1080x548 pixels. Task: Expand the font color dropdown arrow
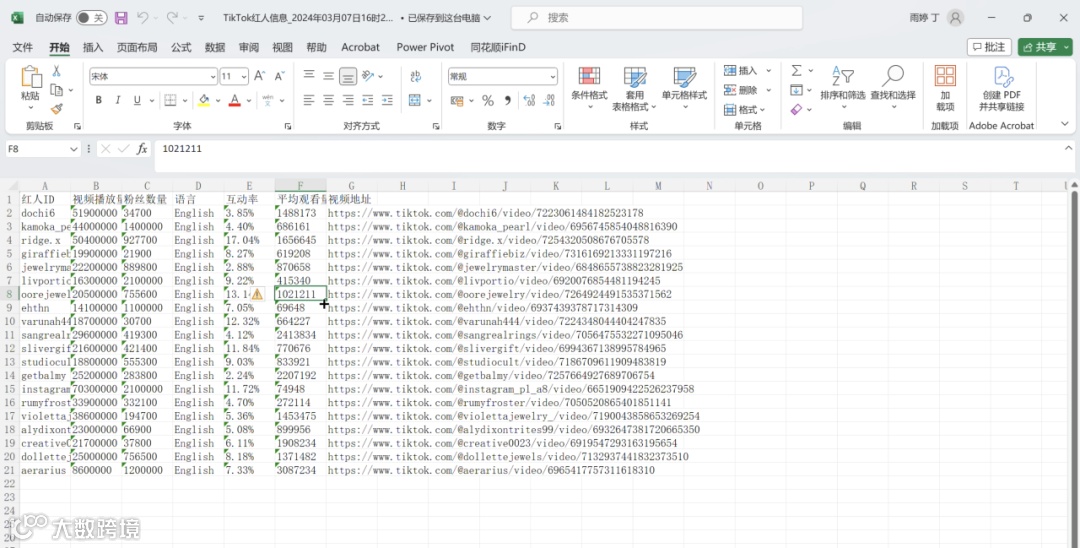point(249,101)
